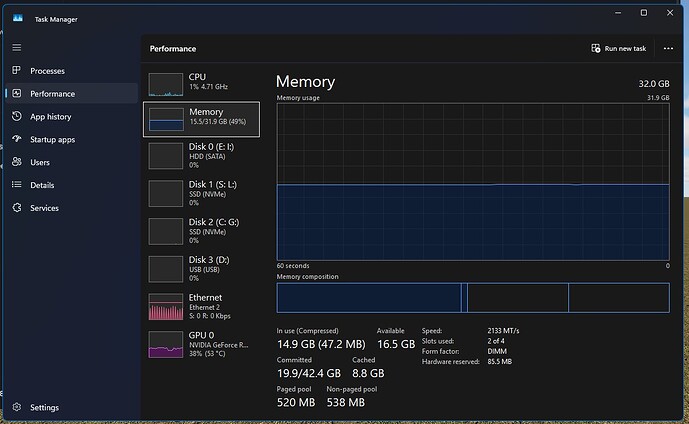Click the 2133 MT/s speed value
Viewport: 689px width, 424px height.
(503, 331)
